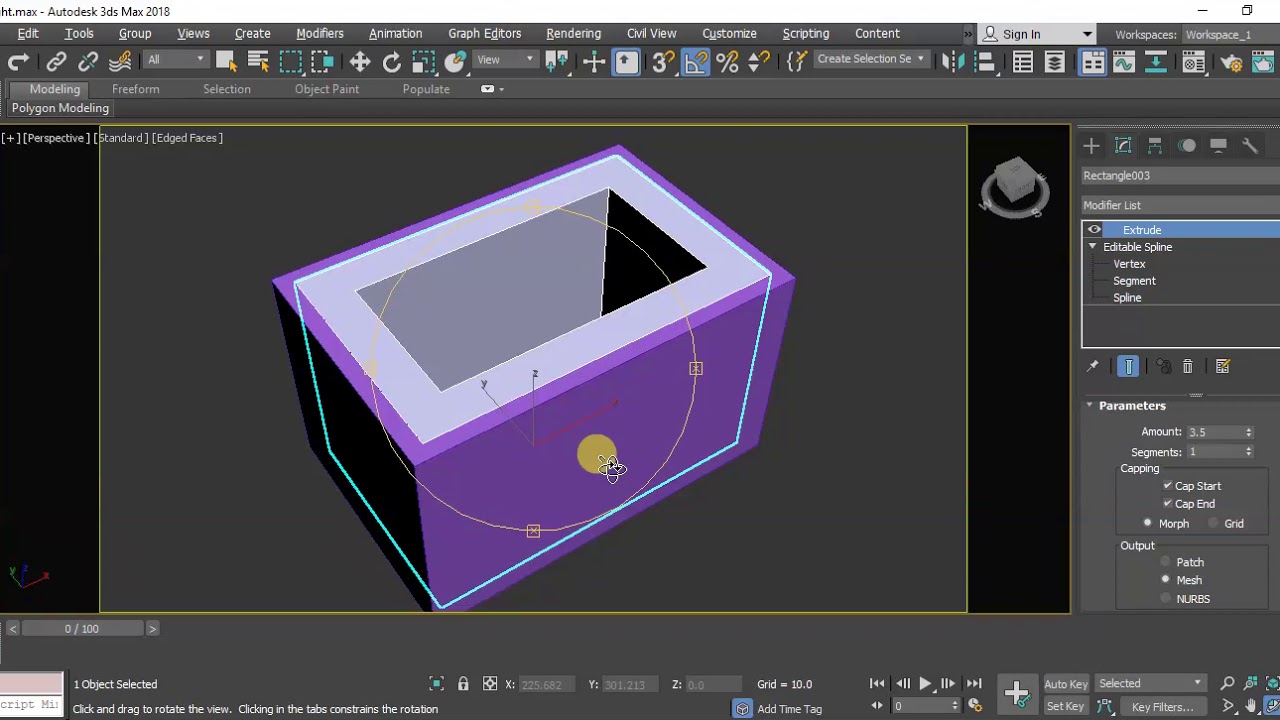Image resolution: width=1280 pixels, height=720 pixels.
Task: Collapse the Parameters rollout
Action: click(1132, 406)
